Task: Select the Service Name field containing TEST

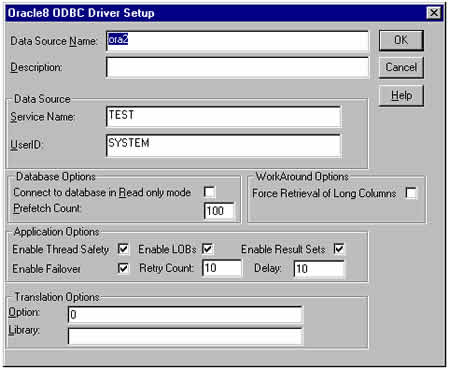Action: (x=223, y=117)
